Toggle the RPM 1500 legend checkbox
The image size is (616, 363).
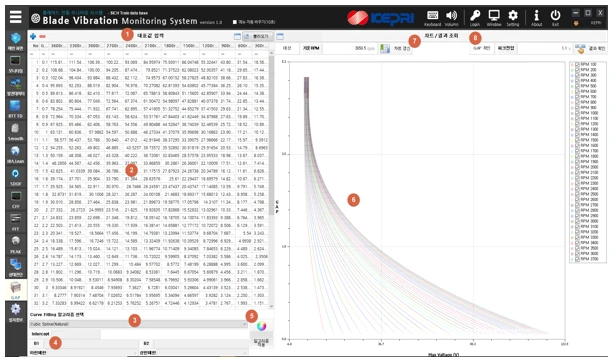(x=577, y=140)
